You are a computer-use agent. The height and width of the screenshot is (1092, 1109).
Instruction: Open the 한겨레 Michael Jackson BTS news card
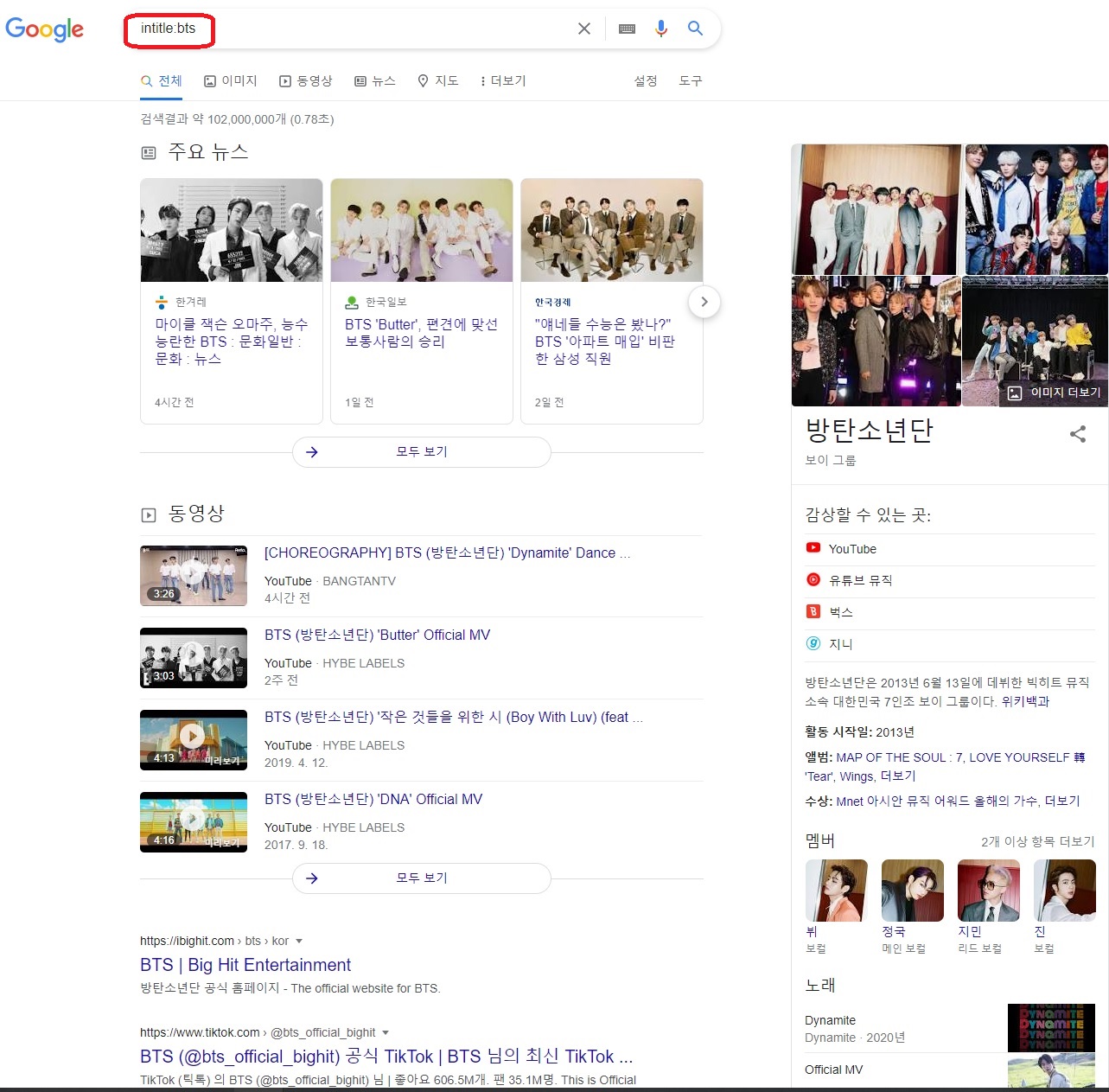(x=232, y=301)
